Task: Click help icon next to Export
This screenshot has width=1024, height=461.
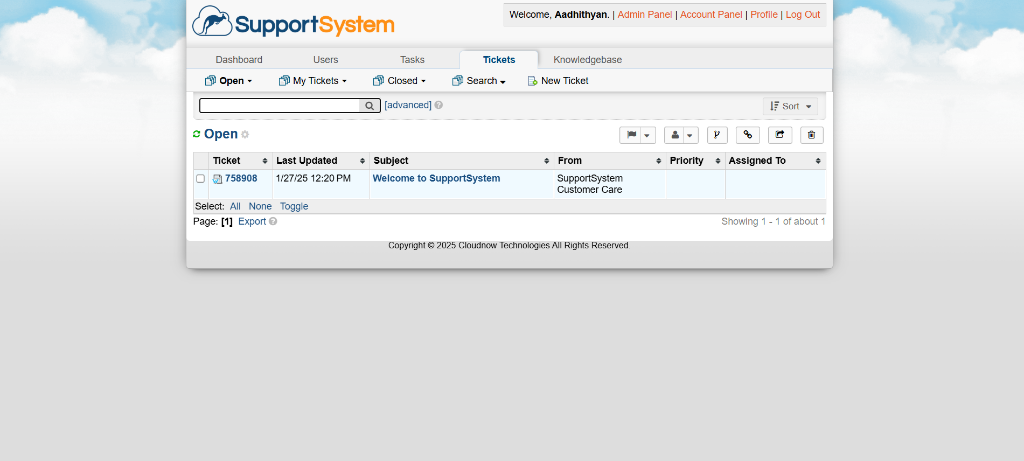Action: [273, 221]
